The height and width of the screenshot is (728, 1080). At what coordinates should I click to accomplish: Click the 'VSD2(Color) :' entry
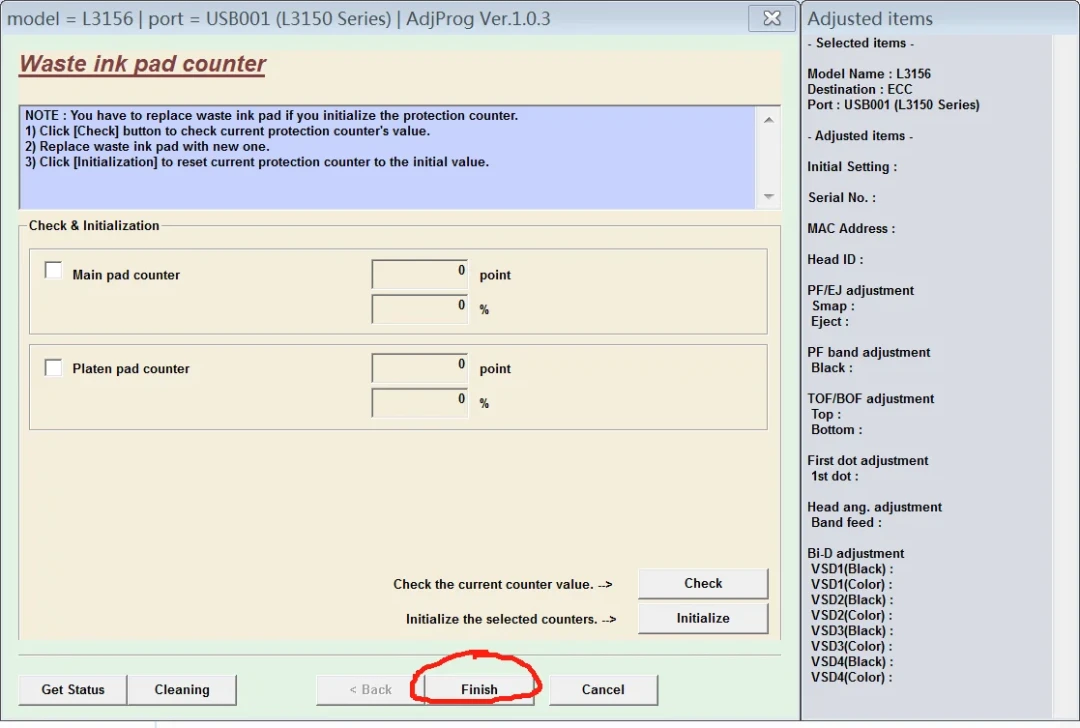[851, 616]
